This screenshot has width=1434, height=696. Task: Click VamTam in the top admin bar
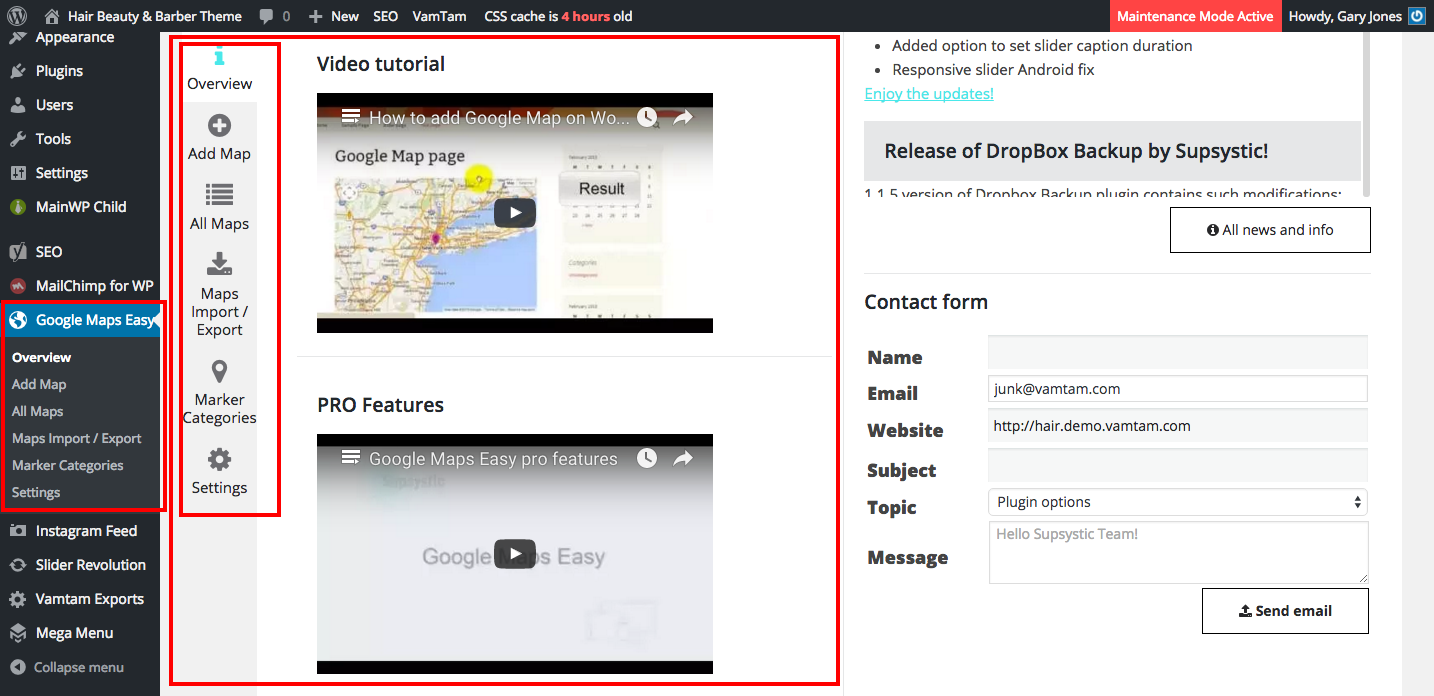tap(439, 16)
